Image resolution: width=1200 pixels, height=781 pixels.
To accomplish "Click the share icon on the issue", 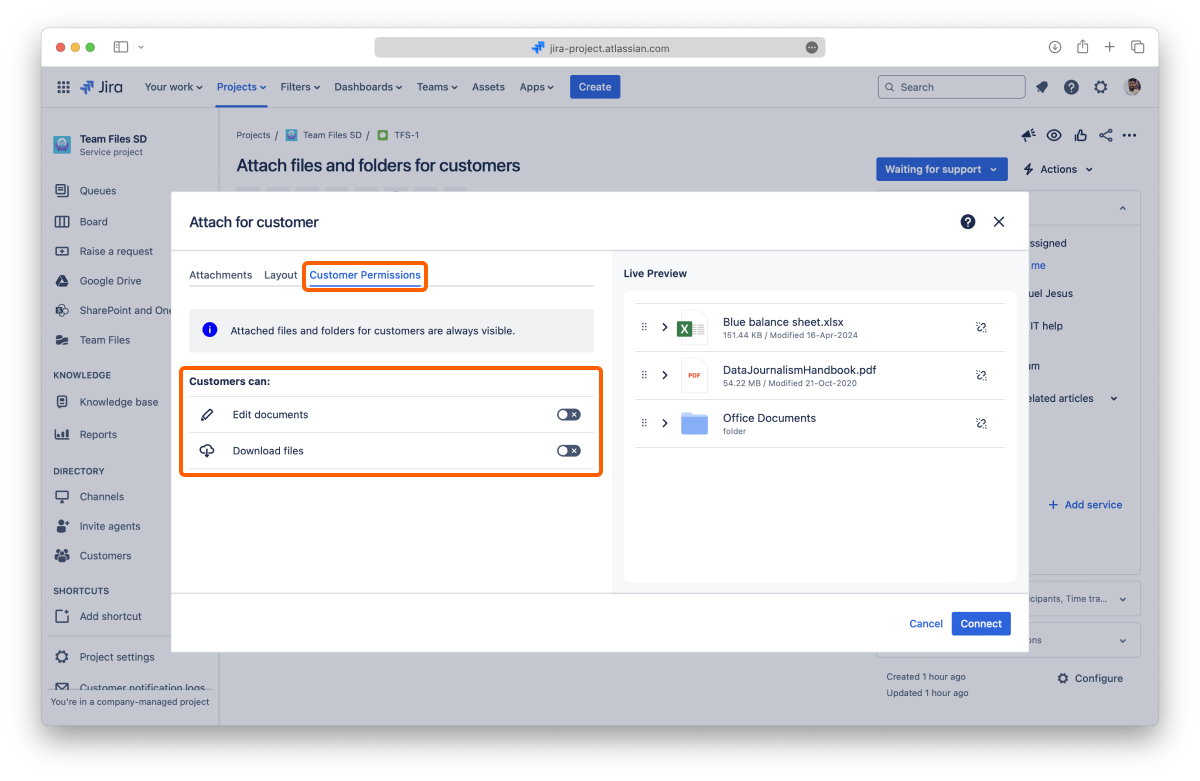I will [1105, 136].
